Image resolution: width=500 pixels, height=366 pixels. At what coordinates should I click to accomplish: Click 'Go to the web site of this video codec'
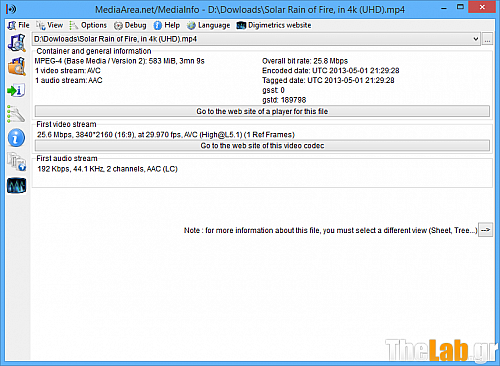[262, 146]
